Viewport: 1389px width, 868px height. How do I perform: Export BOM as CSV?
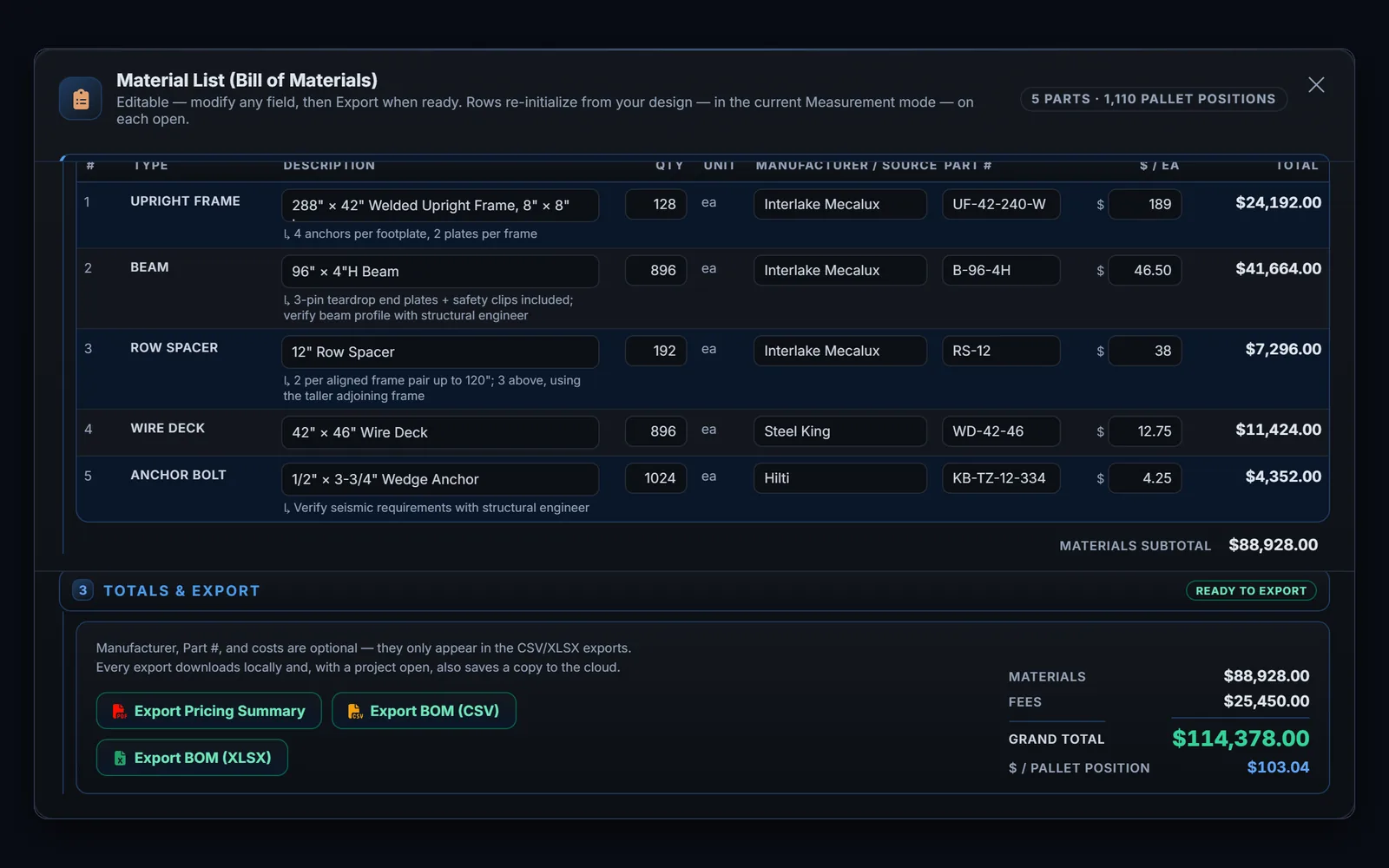[x=424, y=711]
